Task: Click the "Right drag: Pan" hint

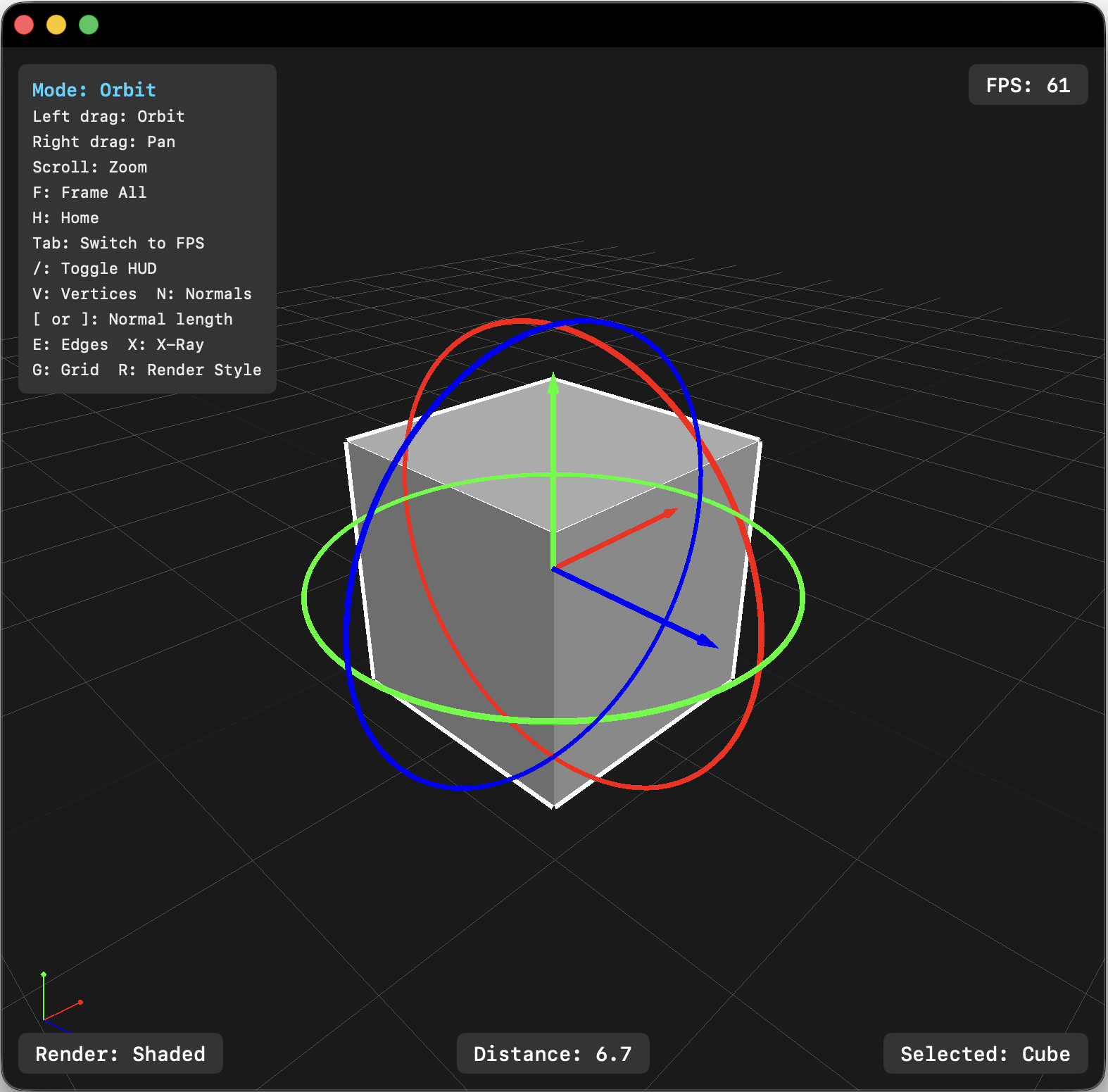Action: coord(103,142)
